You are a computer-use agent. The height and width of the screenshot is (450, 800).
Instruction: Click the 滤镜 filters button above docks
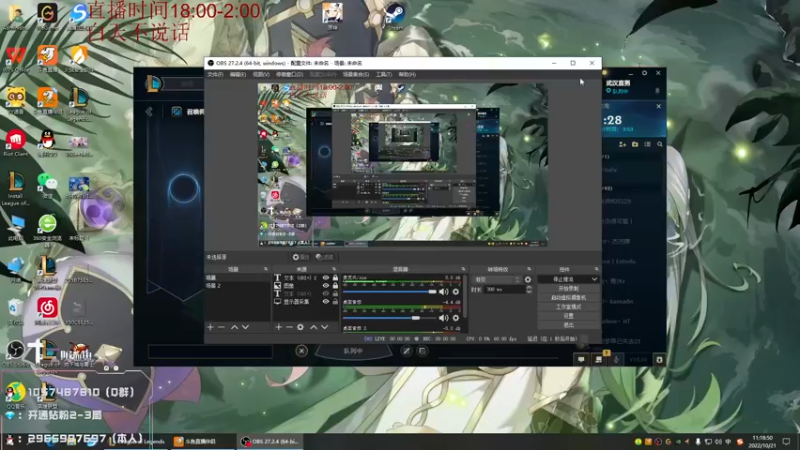324,257
